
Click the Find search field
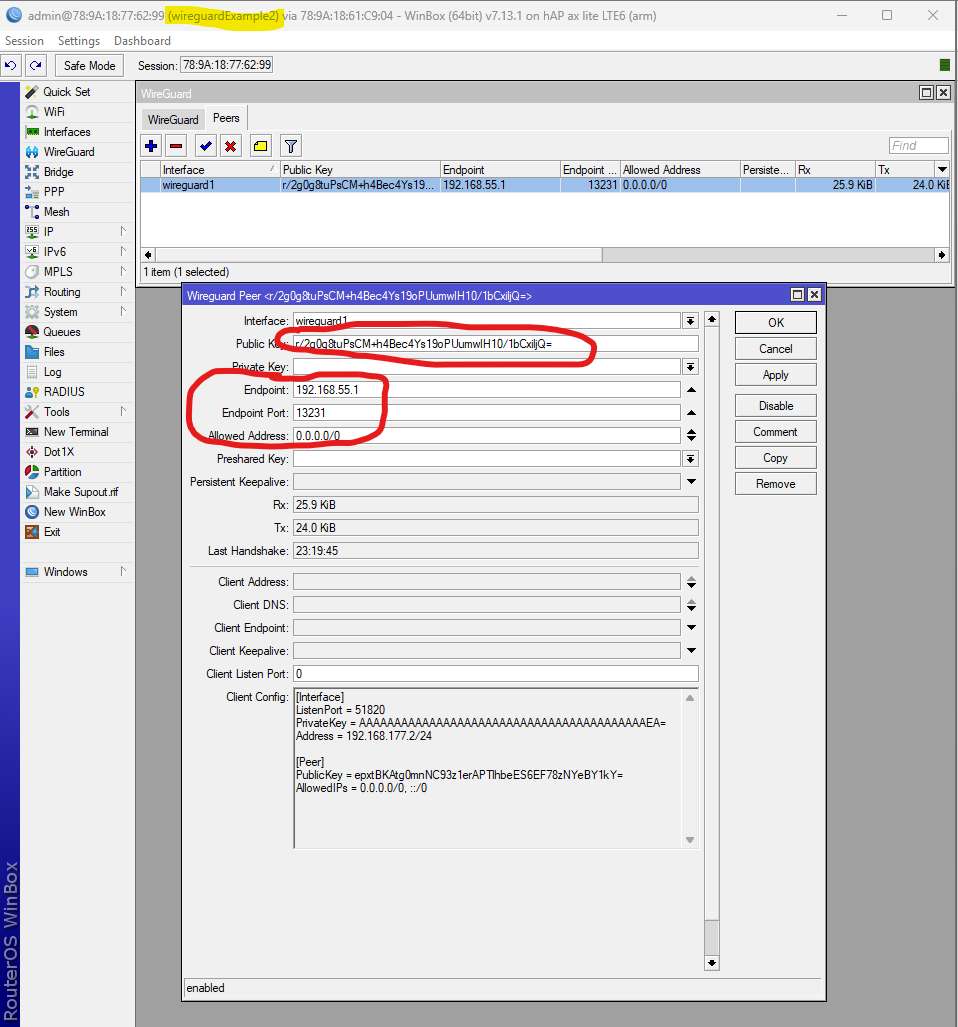coord(918,145)
